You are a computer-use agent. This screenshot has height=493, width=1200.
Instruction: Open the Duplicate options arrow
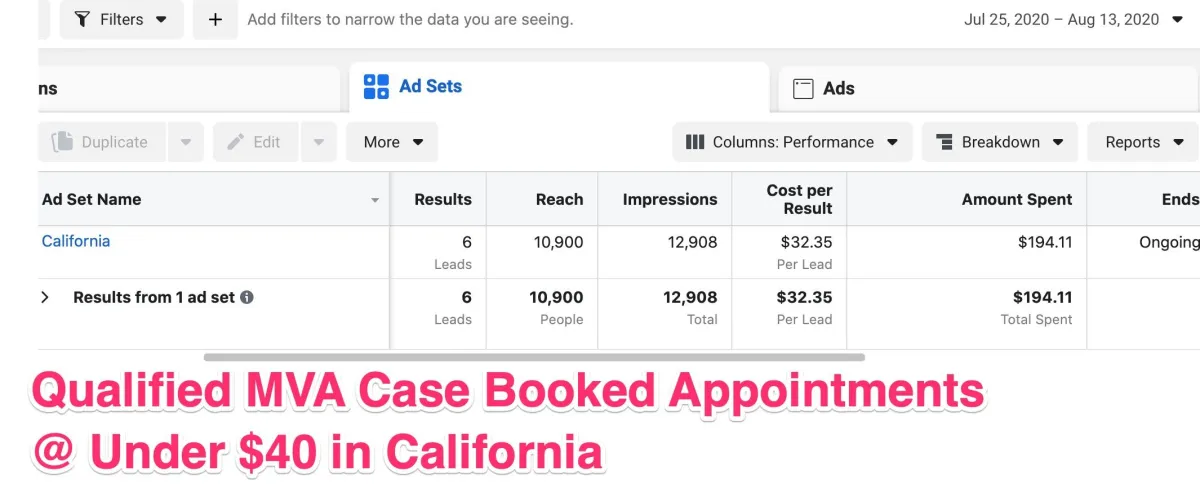pos(186,142)
